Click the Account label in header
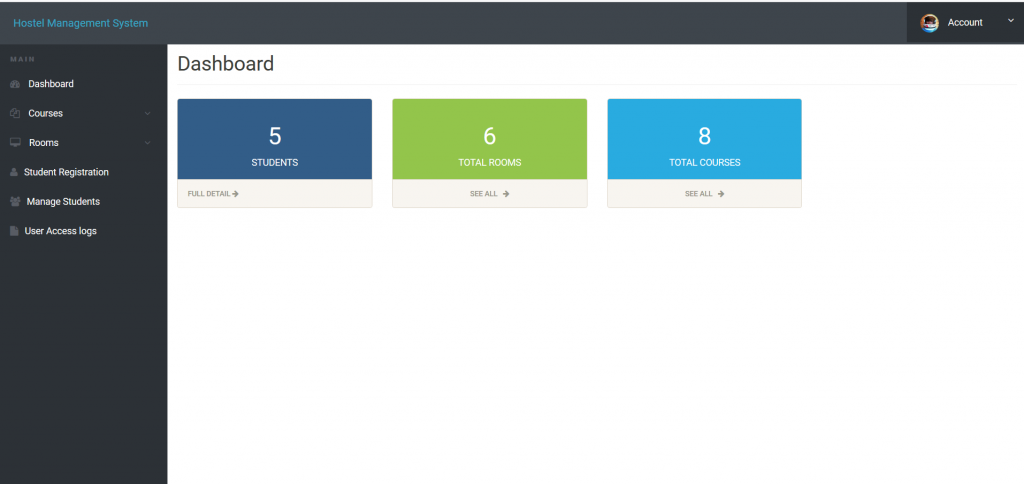 pyautogui.click(x=965, y=23)
